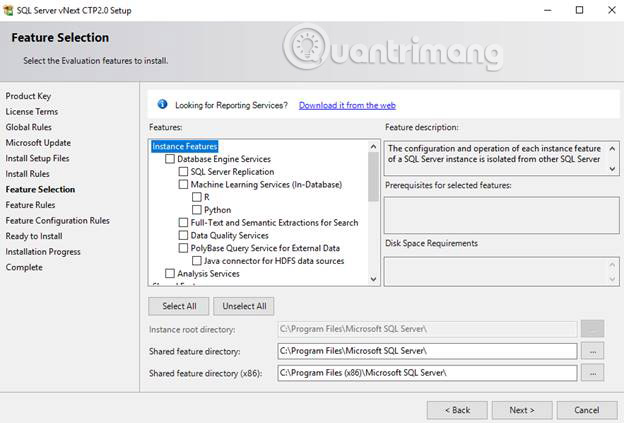Proceed with the Next > button
The image size is (624, 423).
tap(522, 410)
